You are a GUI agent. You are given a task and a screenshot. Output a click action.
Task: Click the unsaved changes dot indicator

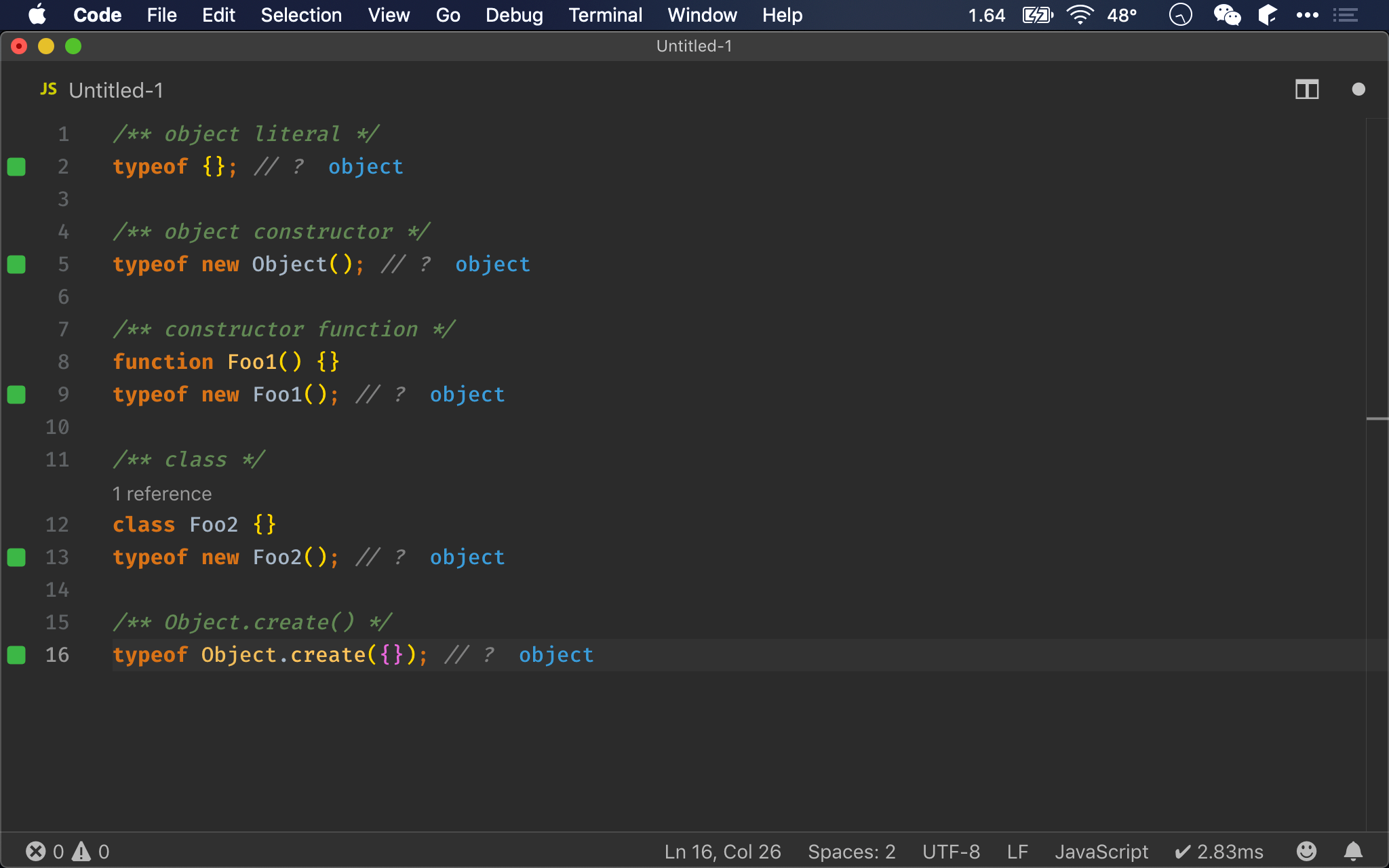[x=1358, y=90]
